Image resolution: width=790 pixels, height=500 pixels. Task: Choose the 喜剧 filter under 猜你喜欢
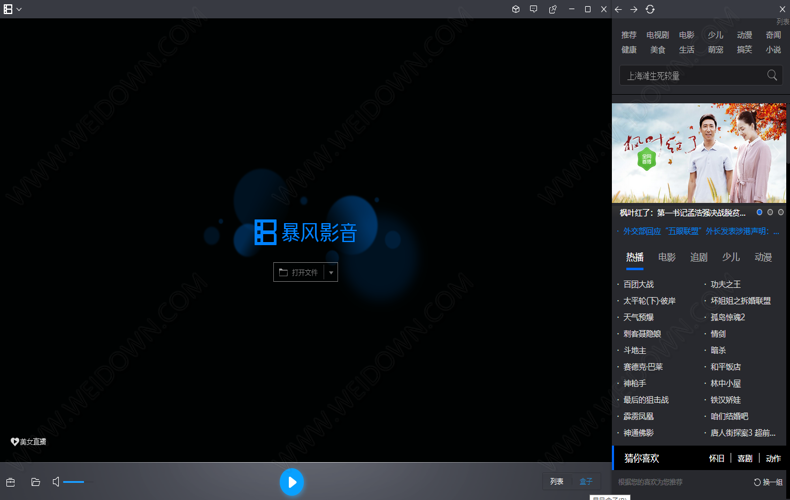(745, 459)
